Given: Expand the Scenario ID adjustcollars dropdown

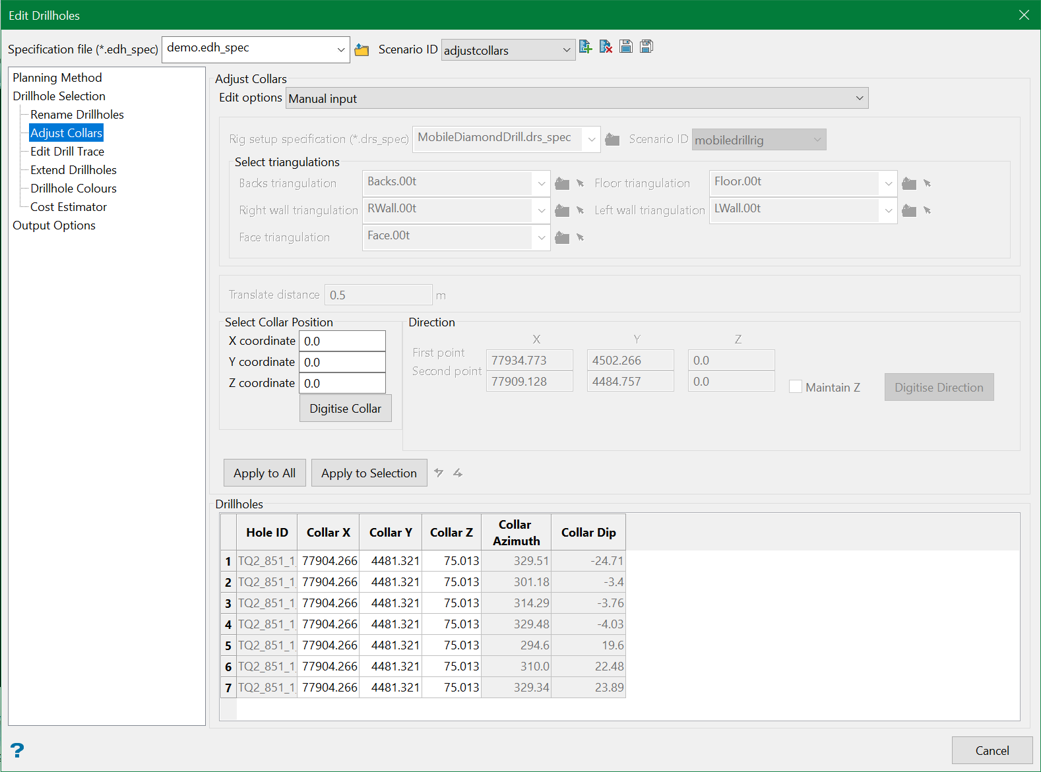Looking at the screenshot, I should coord(508,50).
